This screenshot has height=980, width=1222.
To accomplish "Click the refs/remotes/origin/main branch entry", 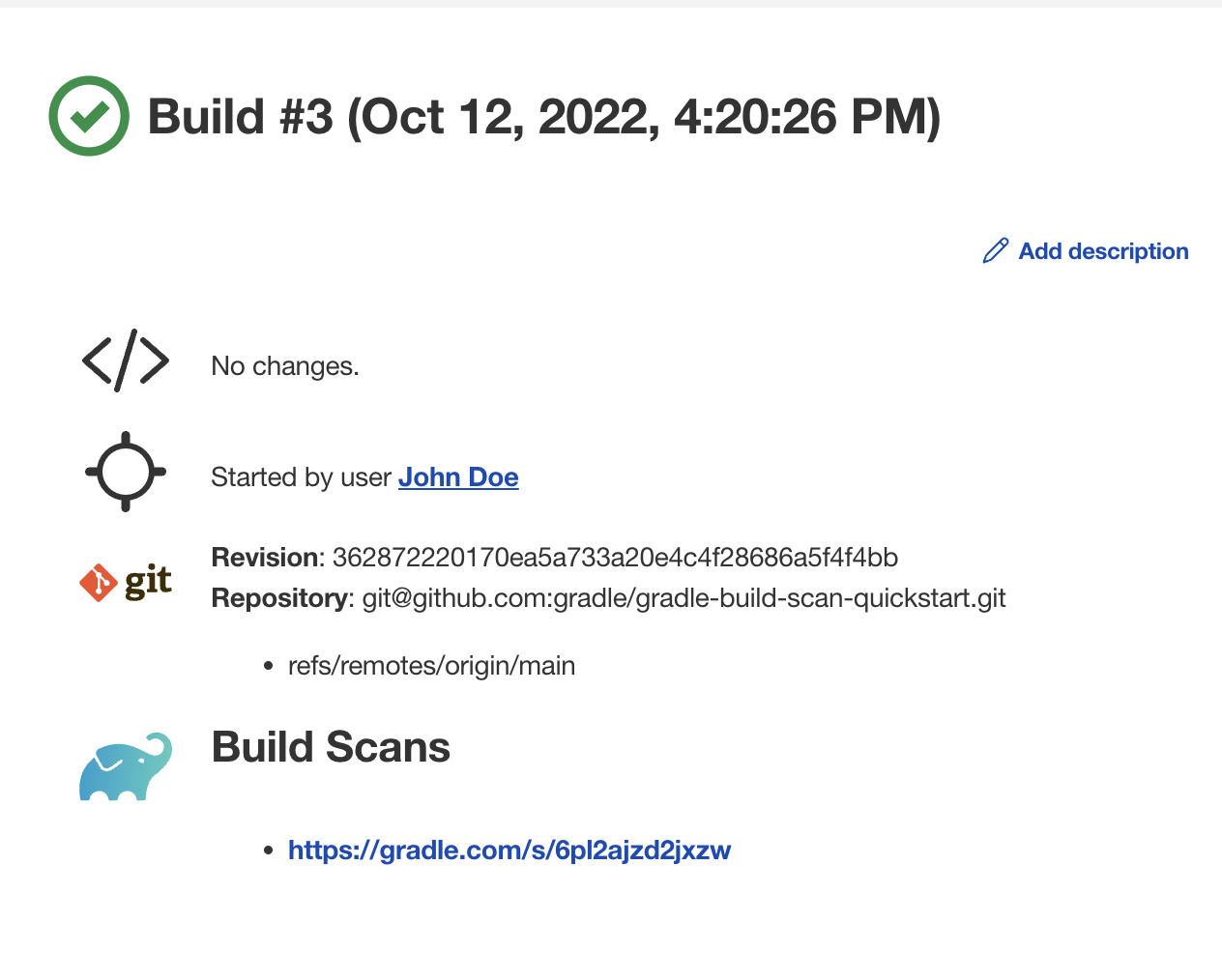I will coord(431,665).
